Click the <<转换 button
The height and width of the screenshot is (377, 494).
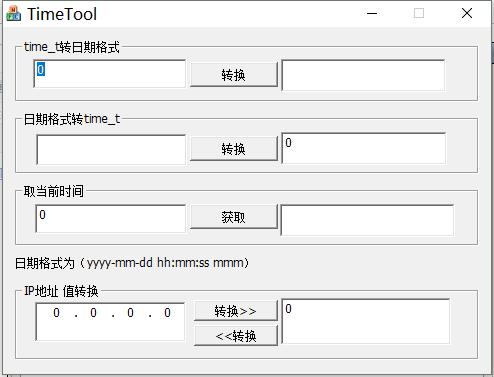coord(236,335)
